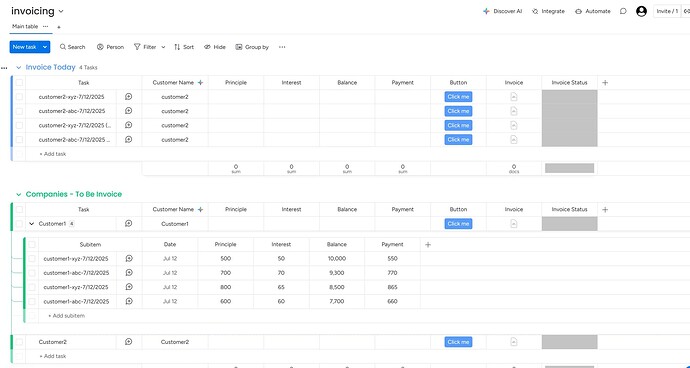This screenshot has height=368, width=690.
Task: Check the customer1-xyz-7/12/2025 first subitem checkbox
Action: point(32,259)
